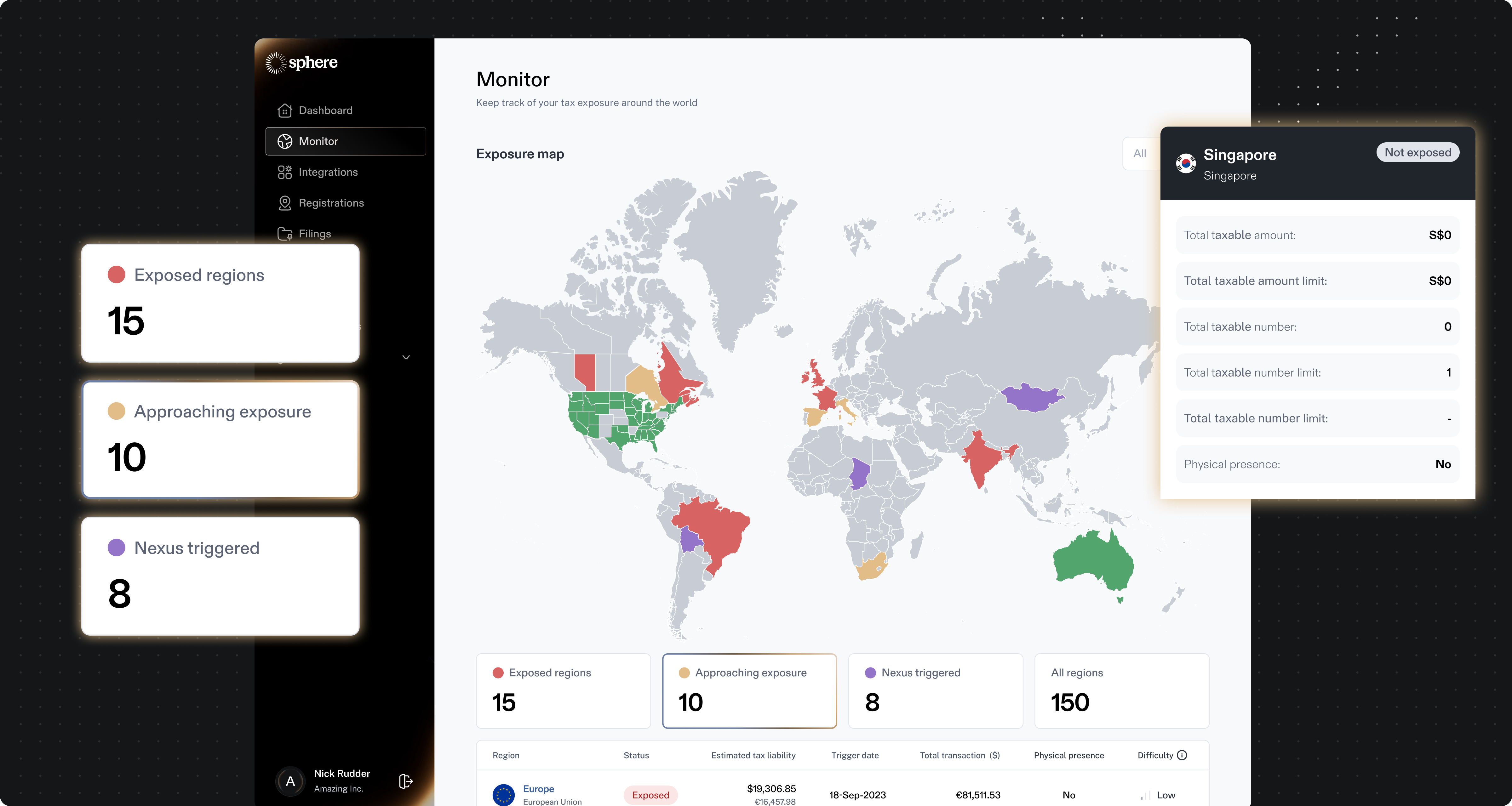This screenshot has width=1512, height=806.
Task: Click the Dashboard home icon
Action: point(285,110)
